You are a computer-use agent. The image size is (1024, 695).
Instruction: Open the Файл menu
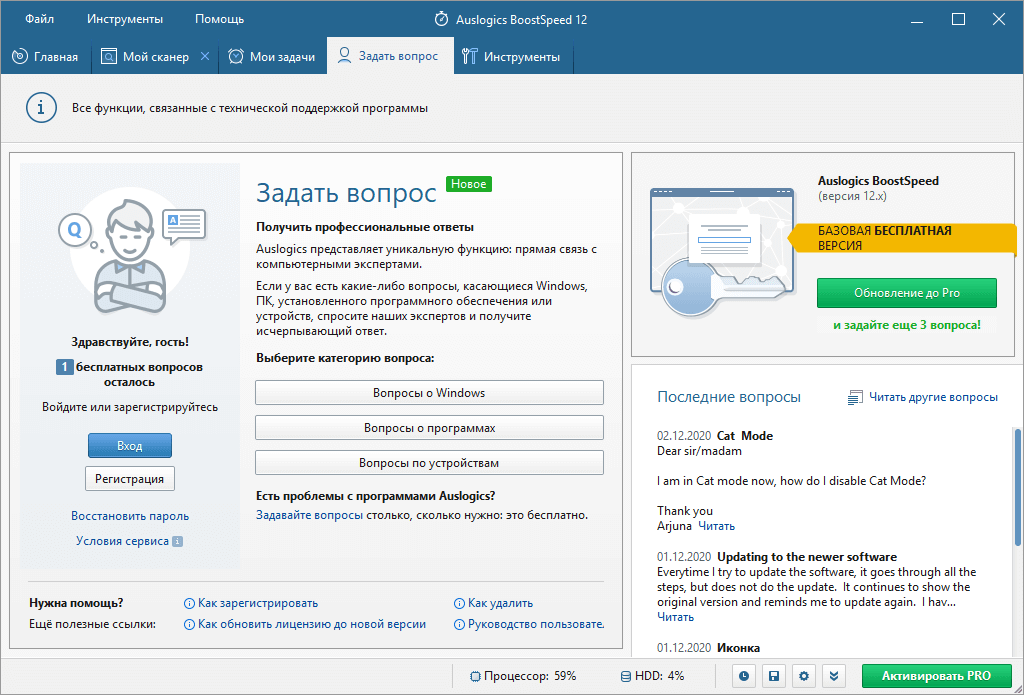coord(39,19)
